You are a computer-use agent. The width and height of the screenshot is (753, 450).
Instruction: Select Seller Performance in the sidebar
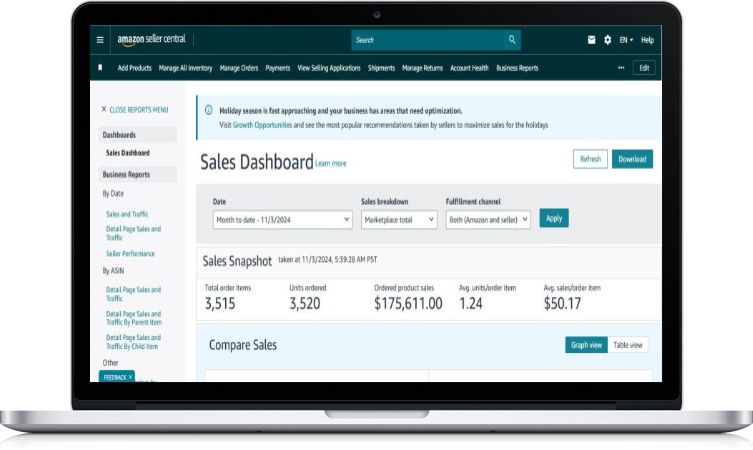(130, 254)
